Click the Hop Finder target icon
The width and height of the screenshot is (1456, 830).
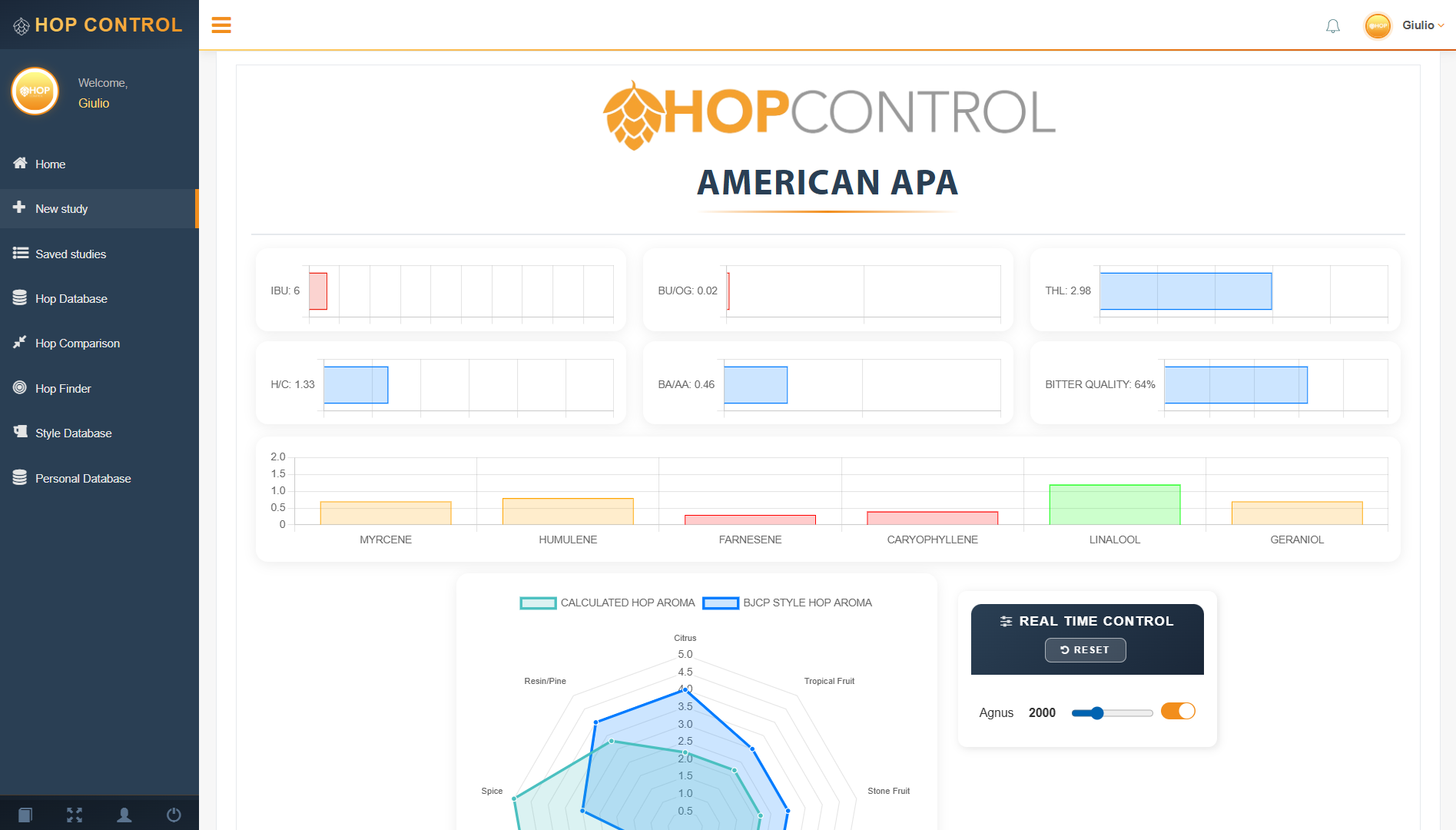[20, 387]
